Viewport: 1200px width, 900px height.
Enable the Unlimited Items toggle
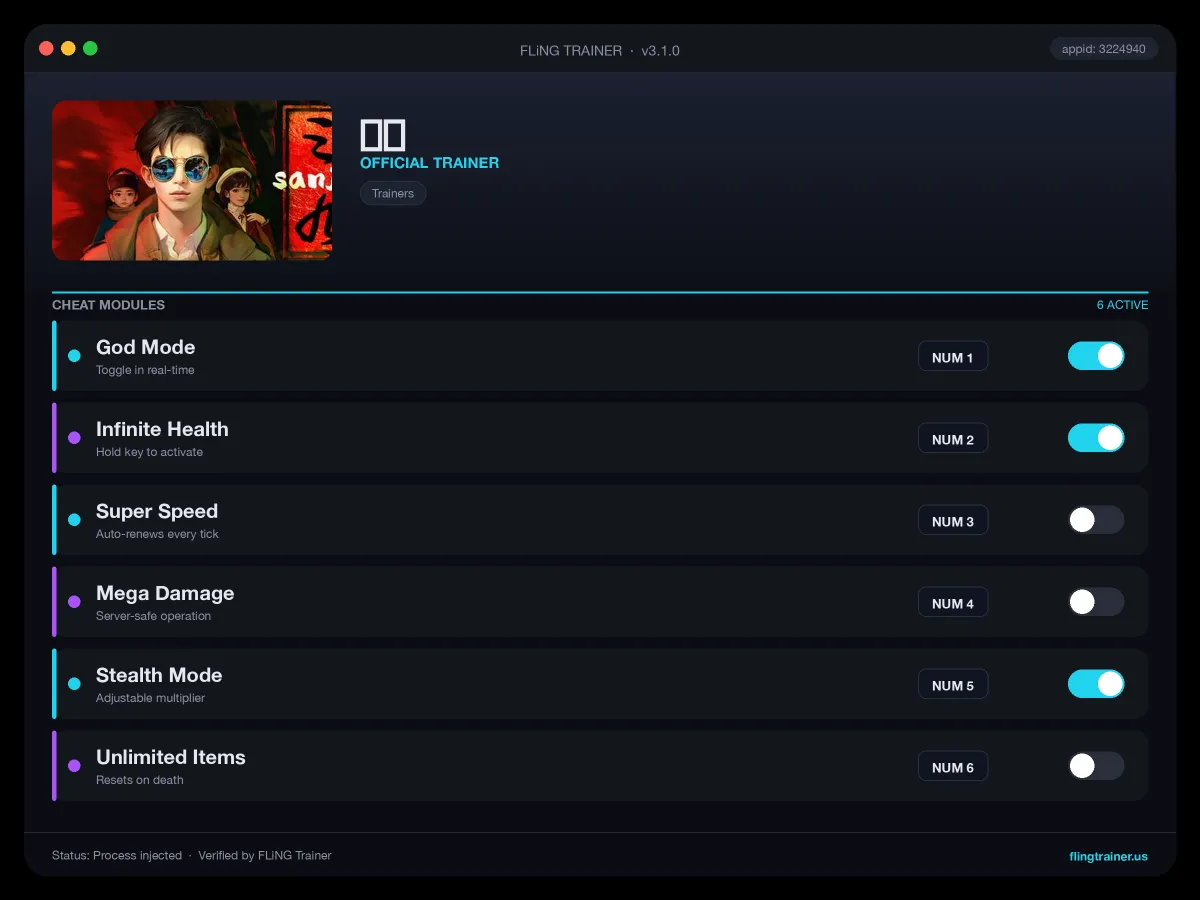1096,766
